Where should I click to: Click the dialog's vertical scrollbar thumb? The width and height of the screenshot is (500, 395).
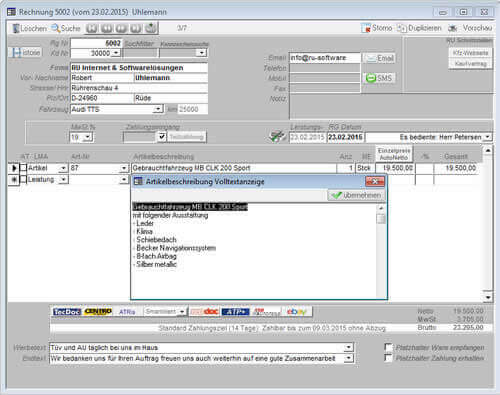(381, 219)
